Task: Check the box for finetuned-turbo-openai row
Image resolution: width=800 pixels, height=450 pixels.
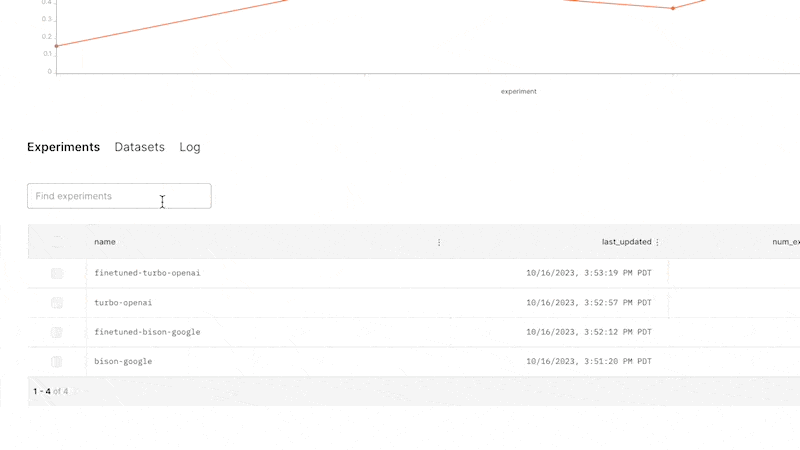Action: (57, 273)
